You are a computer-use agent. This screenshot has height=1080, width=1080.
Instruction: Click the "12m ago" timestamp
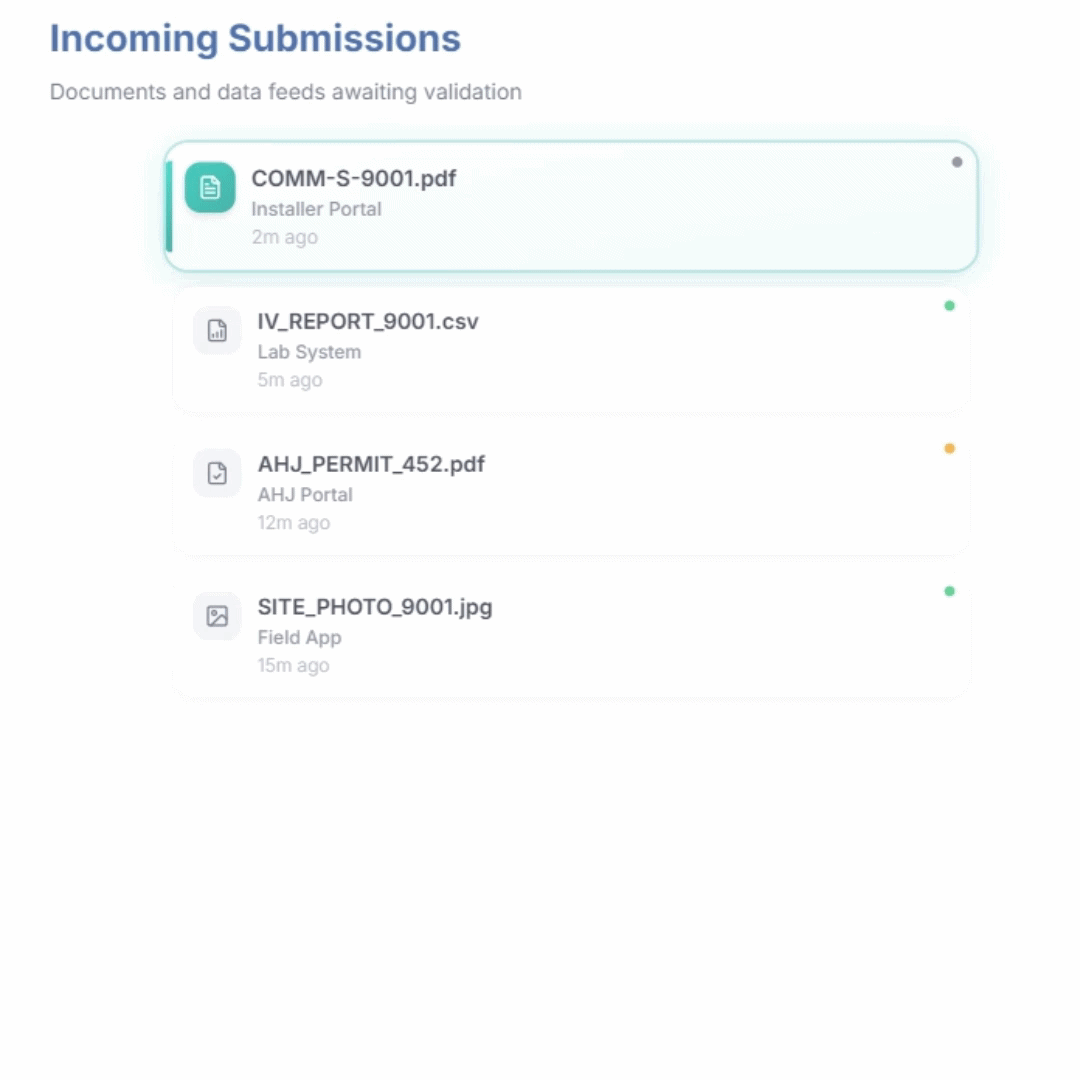(293, 522)
